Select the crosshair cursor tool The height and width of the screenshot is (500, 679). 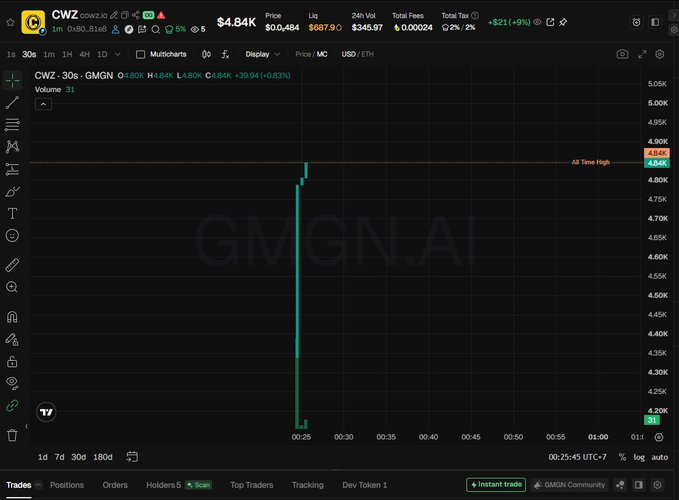(x=12, y=81)
